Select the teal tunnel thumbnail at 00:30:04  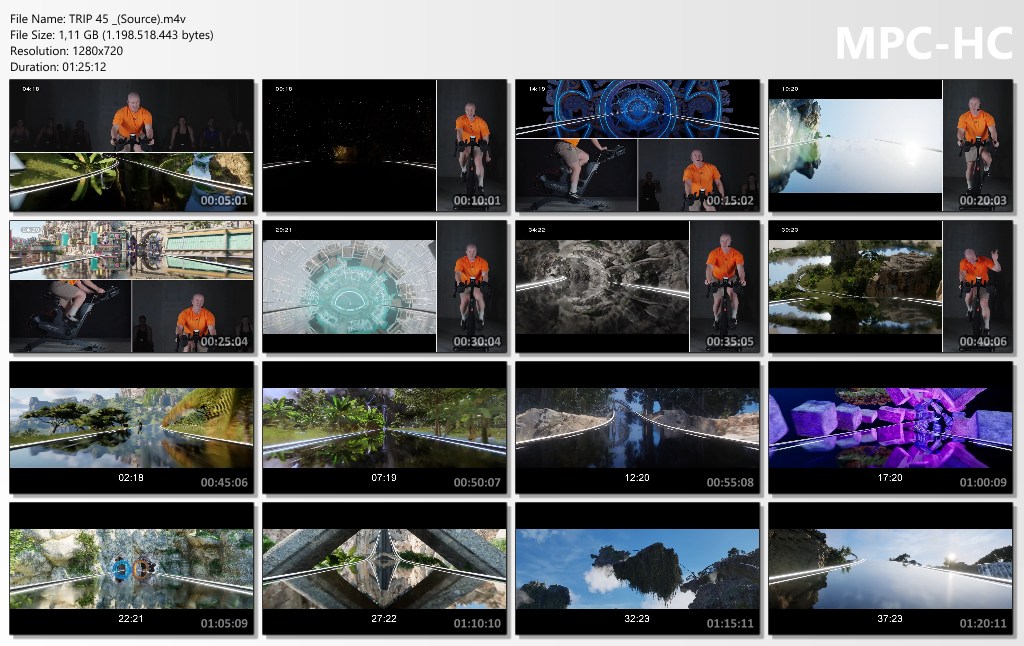(385, 287)
